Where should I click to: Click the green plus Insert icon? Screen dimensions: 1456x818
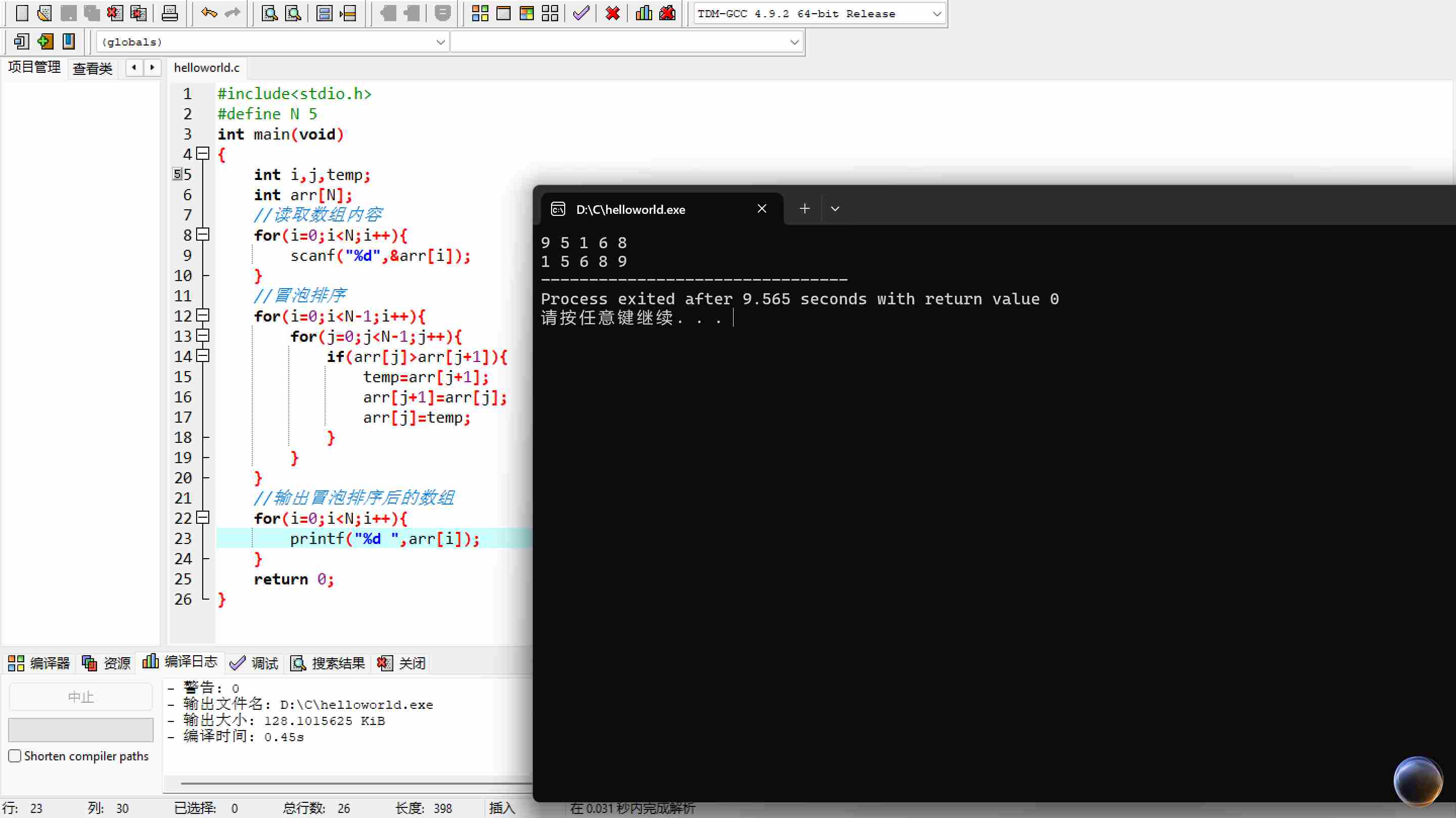[x=45, y=41]
